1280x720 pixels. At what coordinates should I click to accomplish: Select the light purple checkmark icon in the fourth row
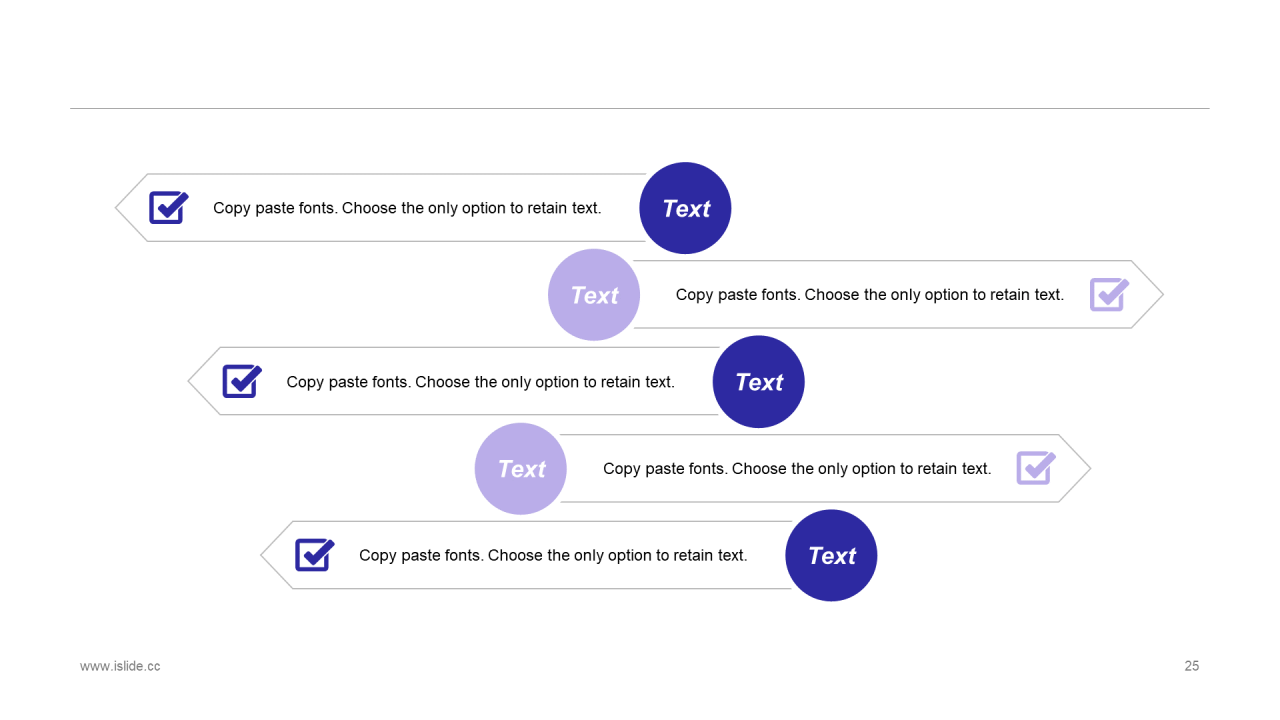(x=1037, y=467)
